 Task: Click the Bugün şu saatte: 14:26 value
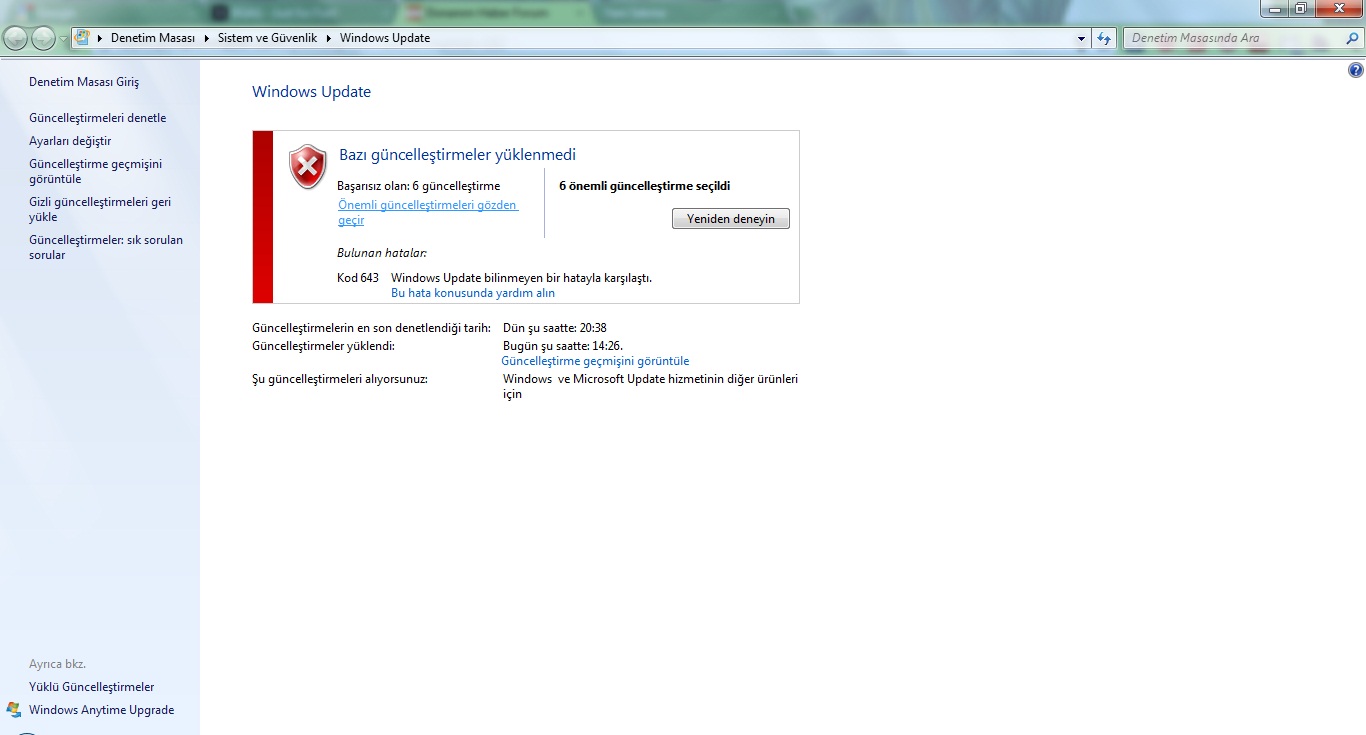click(x=563, y=346)
